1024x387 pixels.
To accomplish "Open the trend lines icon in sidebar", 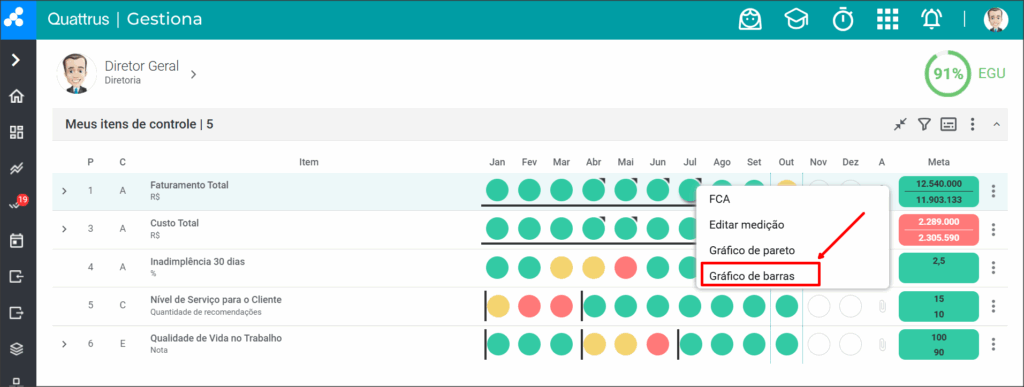I will click(x=16, y=168).
